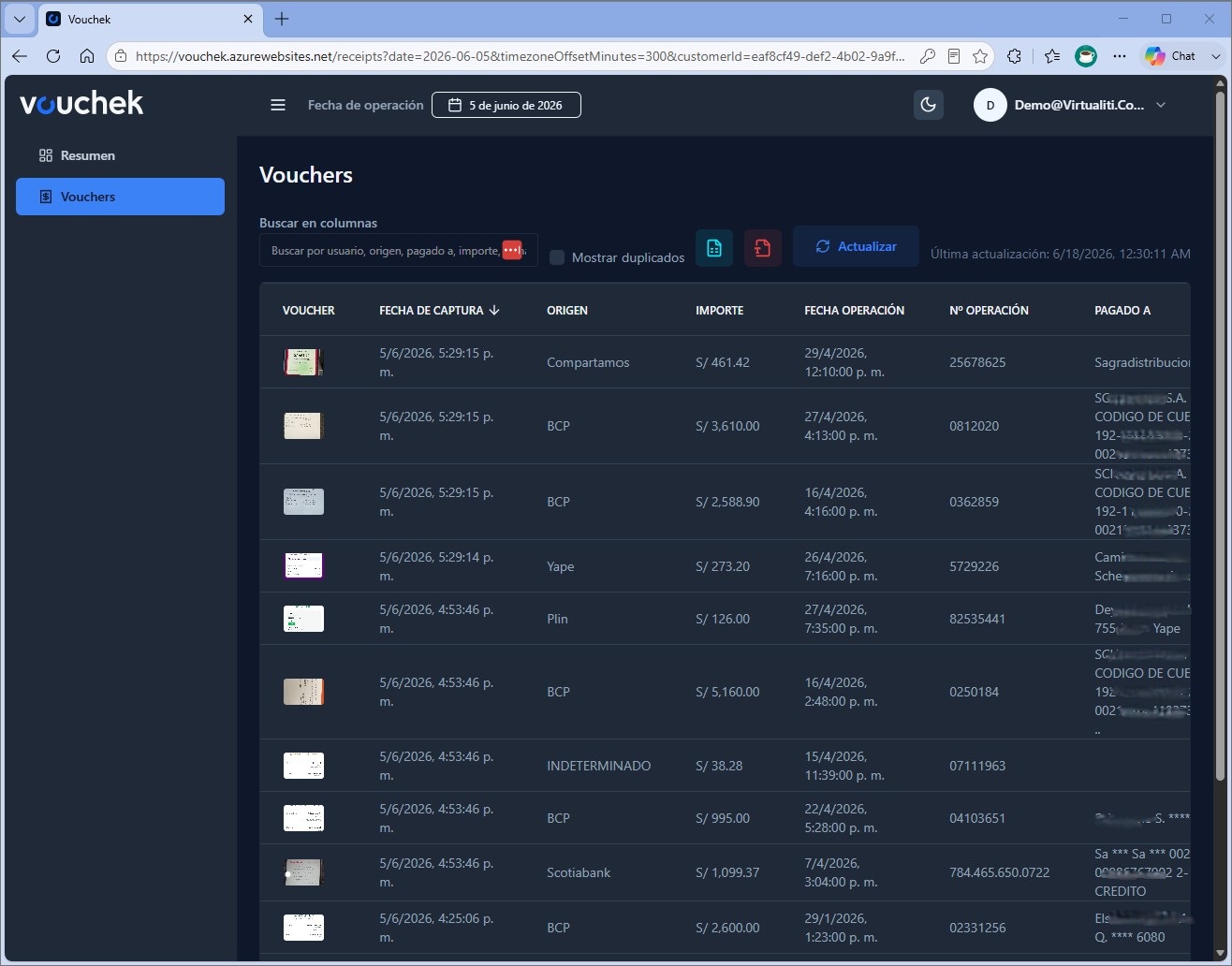
Task: View site information lock icon
Action: click(x=120, y=56)
